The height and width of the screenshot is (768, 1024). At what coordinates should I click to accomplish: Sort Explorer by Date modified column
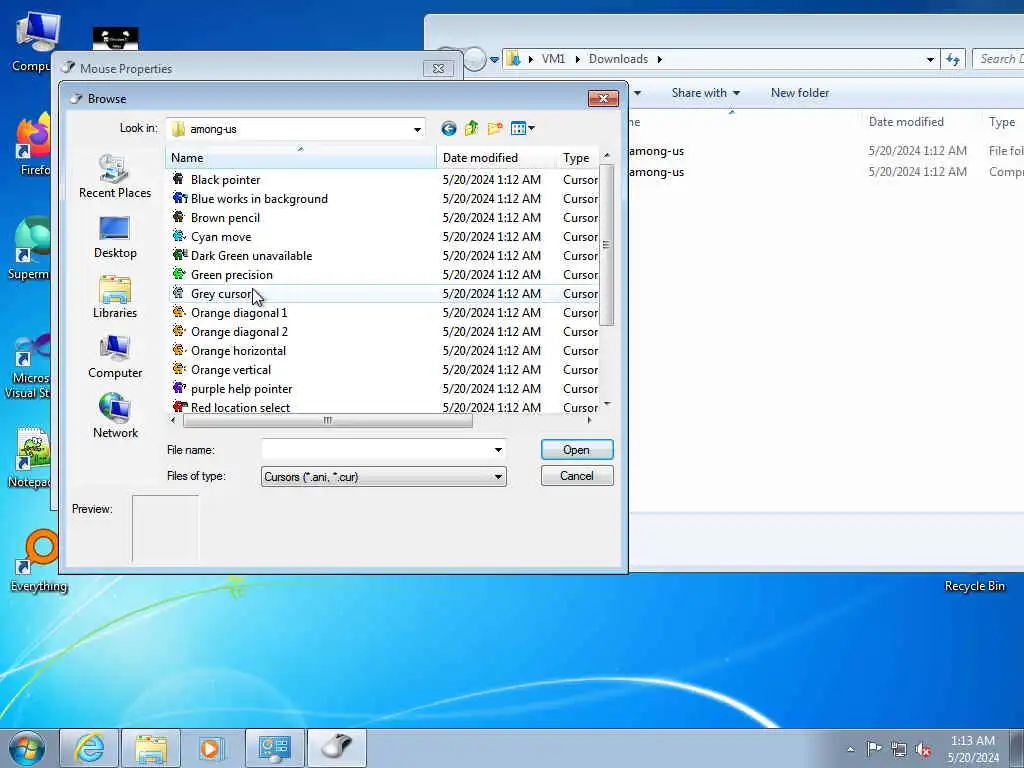(x=906, y=121)
